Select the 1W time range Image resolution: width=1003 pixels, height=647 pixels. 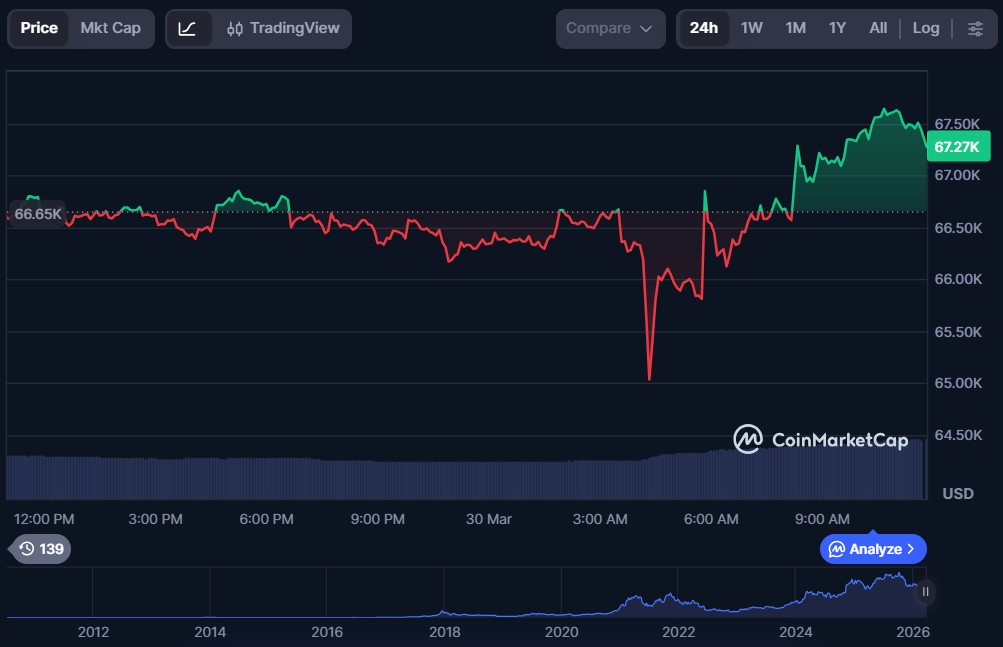pos(751,28)
